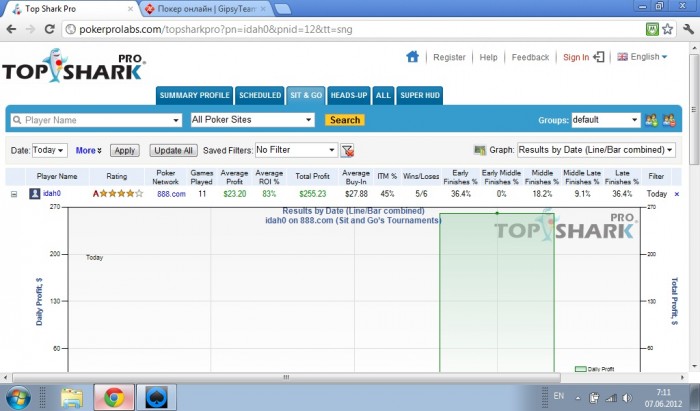This screenshot has height=411, width=700.
Task: Switch to the Summary Profile tab
Action: 194,95
